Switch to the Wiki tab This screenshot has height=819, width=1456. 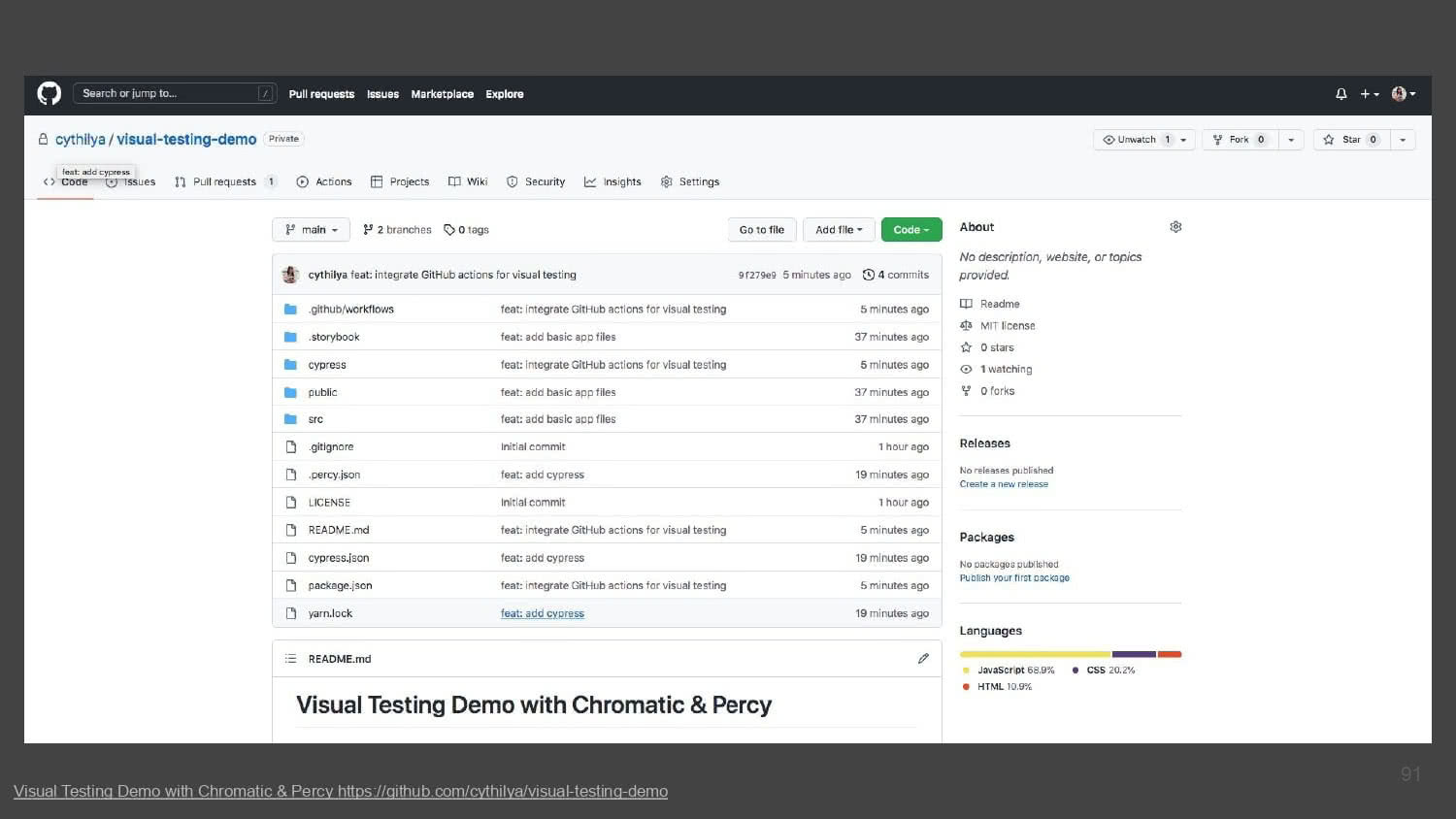tap(468, 181)
